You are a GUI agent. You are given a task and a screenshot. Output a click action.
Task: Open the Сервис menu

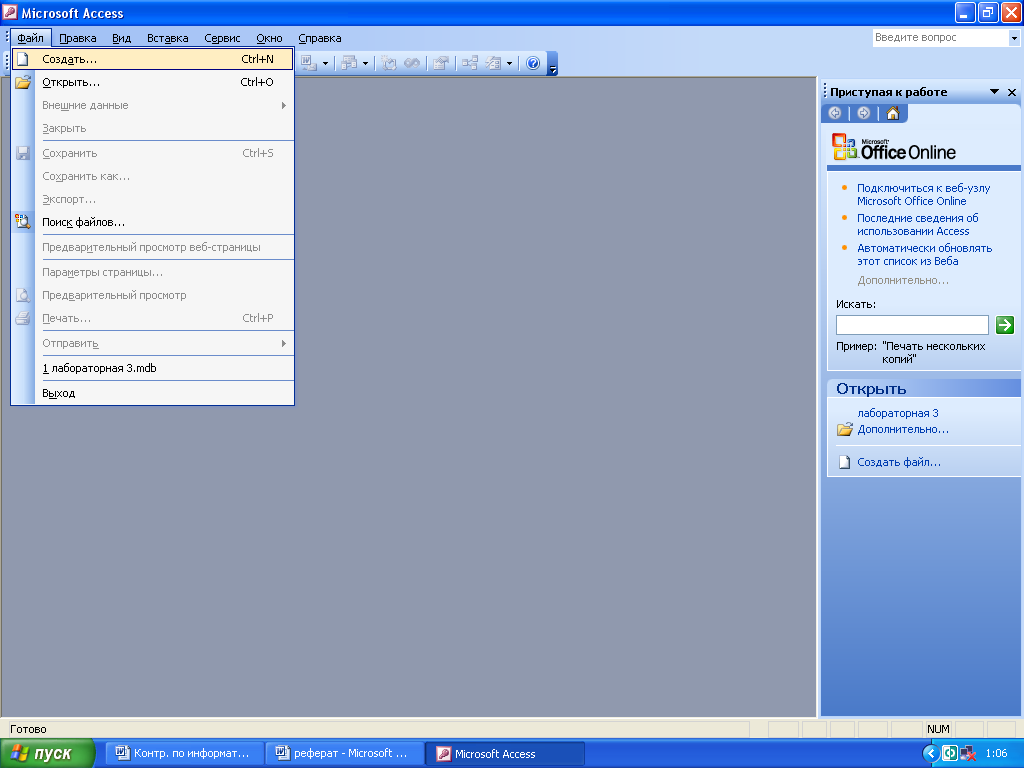coord(222,38)
